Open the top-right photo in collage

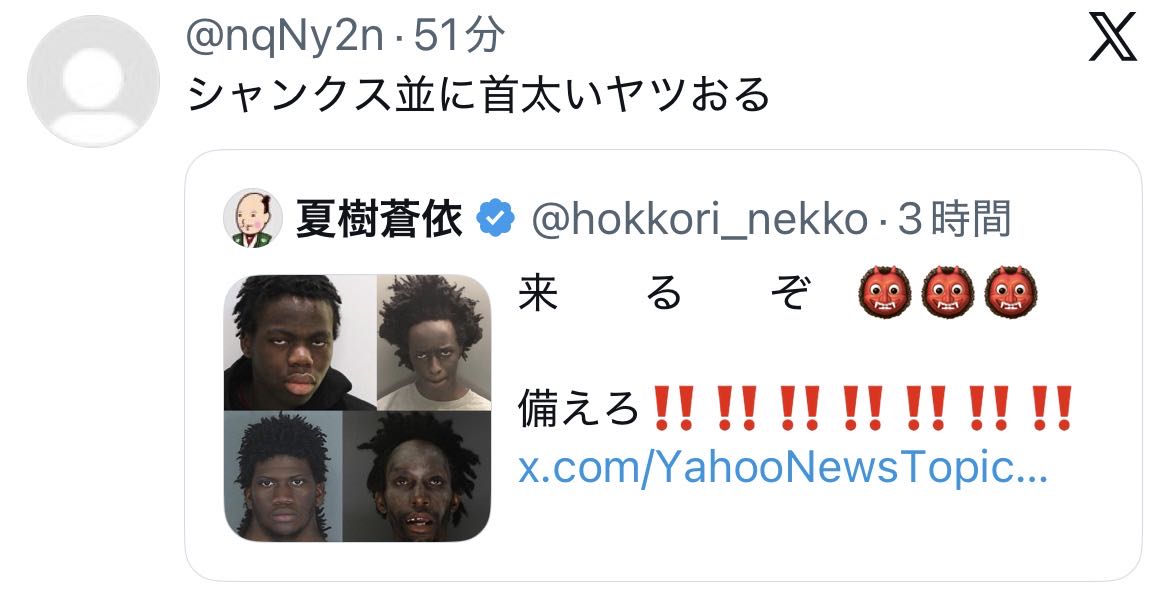pyautogui.click(x=434, y=343)
